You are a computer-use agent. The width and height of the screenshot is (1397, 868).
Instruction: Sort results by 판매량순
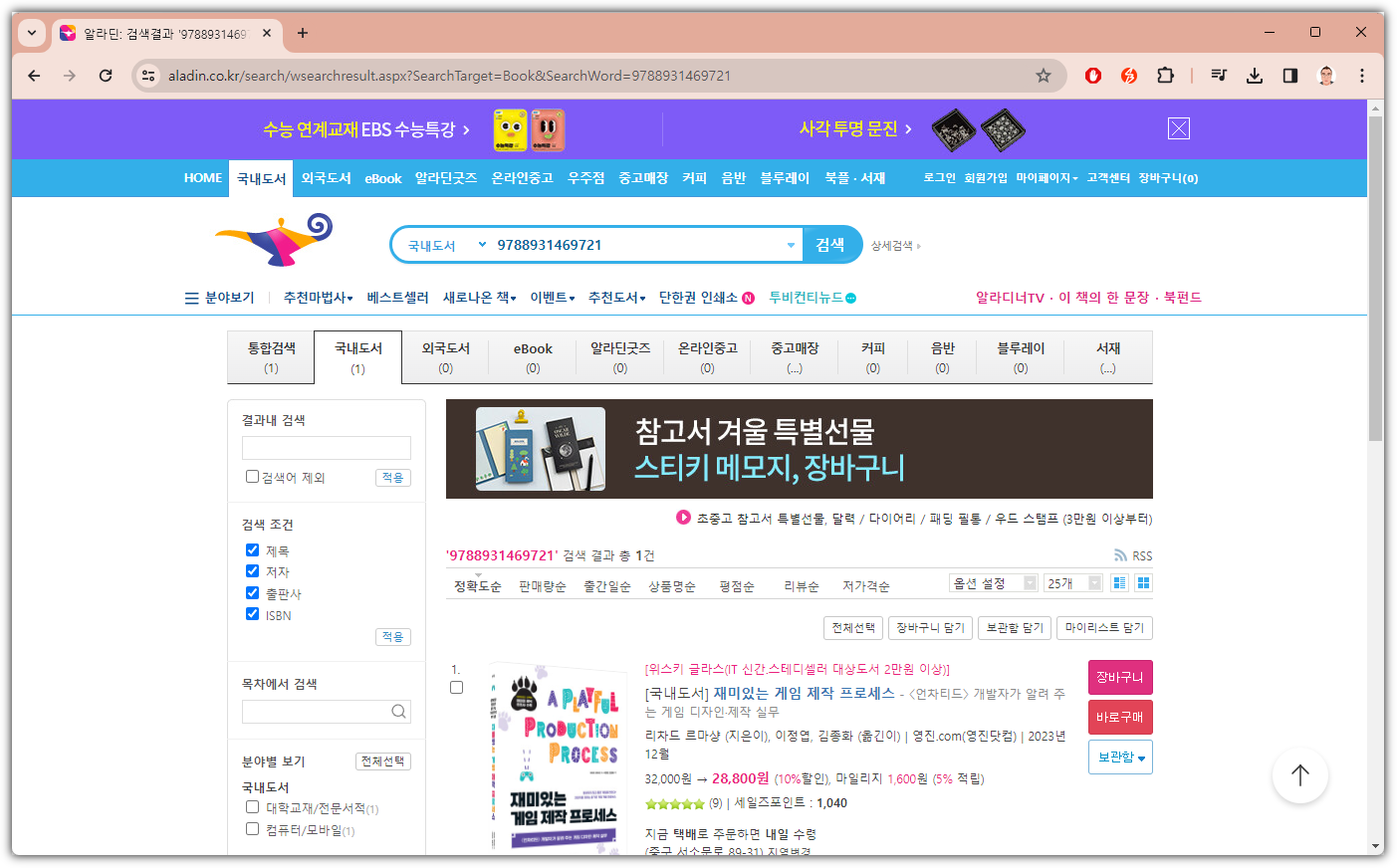pos(543,586)
